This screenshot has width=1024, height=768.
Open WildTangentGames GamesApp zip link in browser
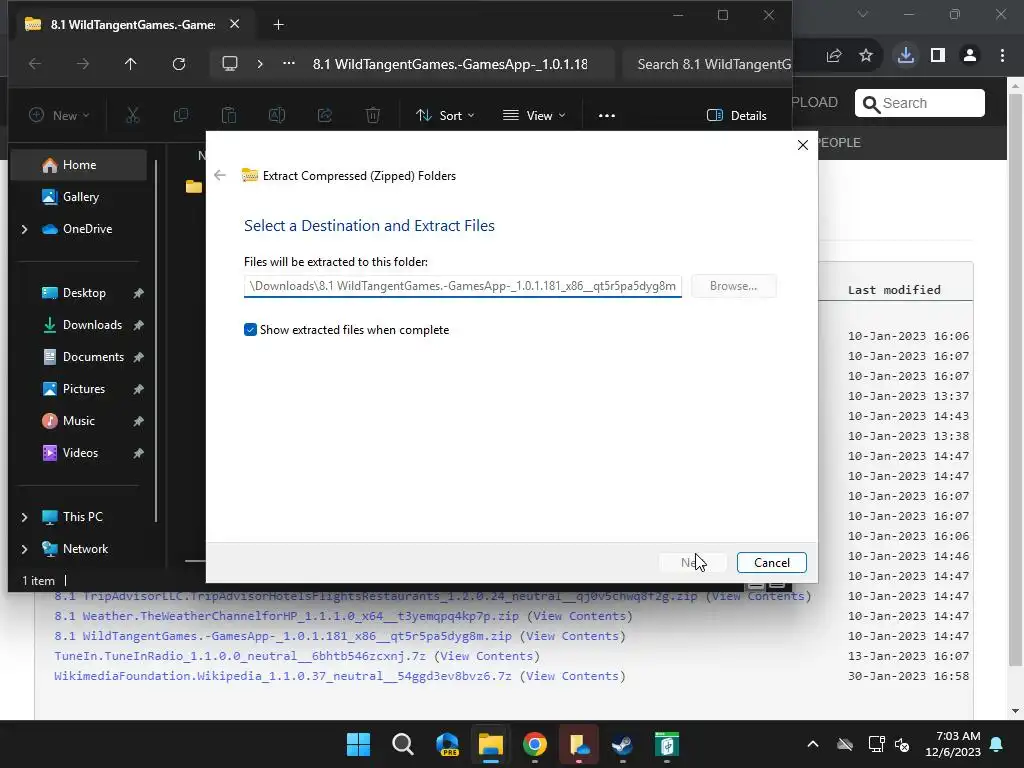point(283,636)
